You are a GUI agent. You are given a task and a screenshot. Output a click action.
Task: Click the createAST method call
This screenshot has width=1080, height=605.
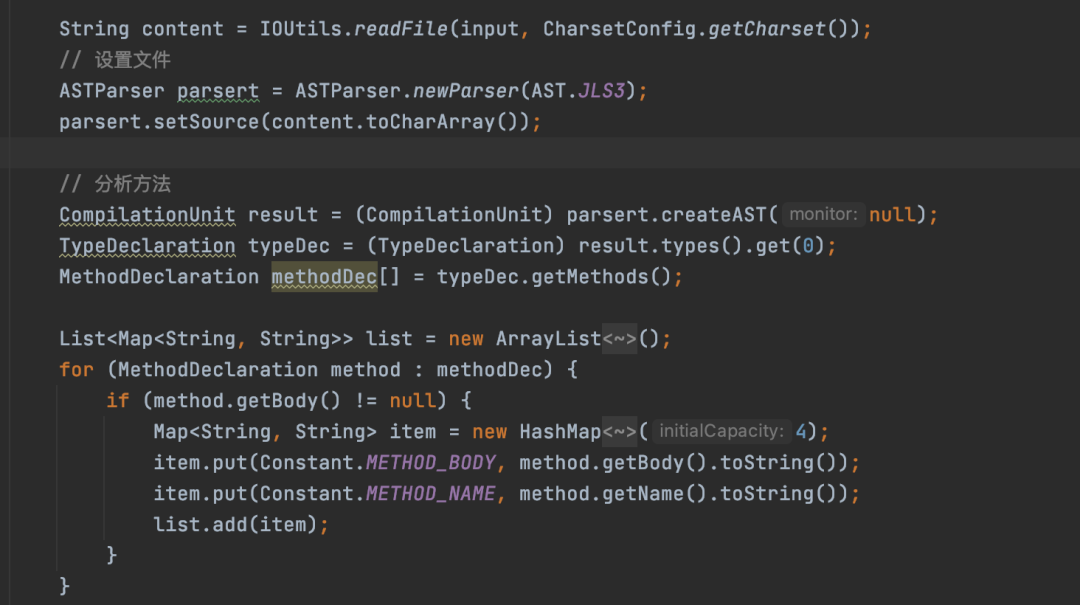pyautogui.click(x=714, y=215)
